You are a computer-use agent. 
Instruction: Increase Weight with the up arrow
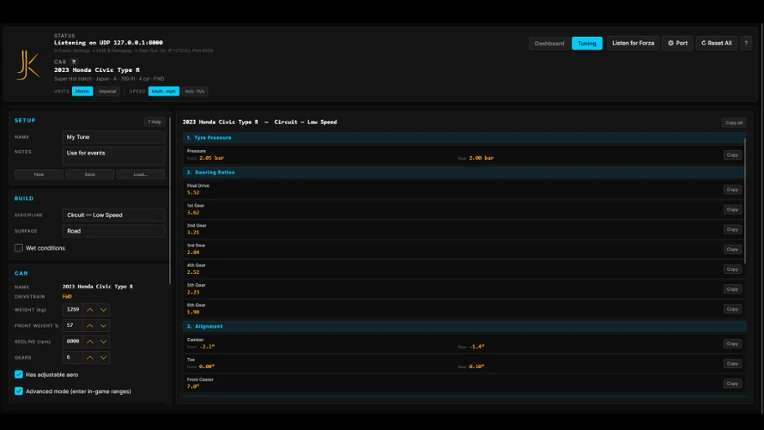point(90,310)
